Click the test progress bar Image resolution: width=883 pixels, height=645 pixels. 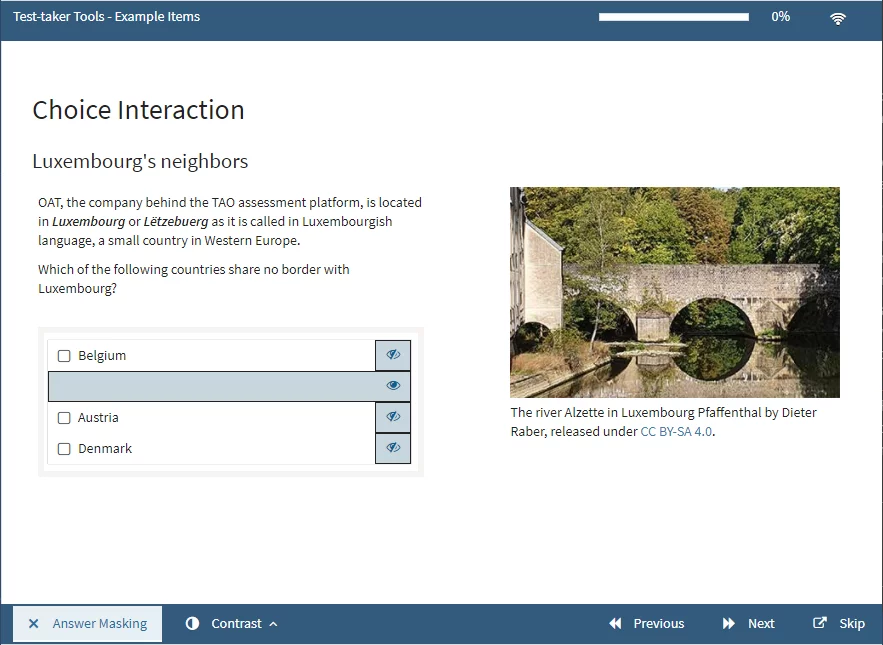[673, 17]
